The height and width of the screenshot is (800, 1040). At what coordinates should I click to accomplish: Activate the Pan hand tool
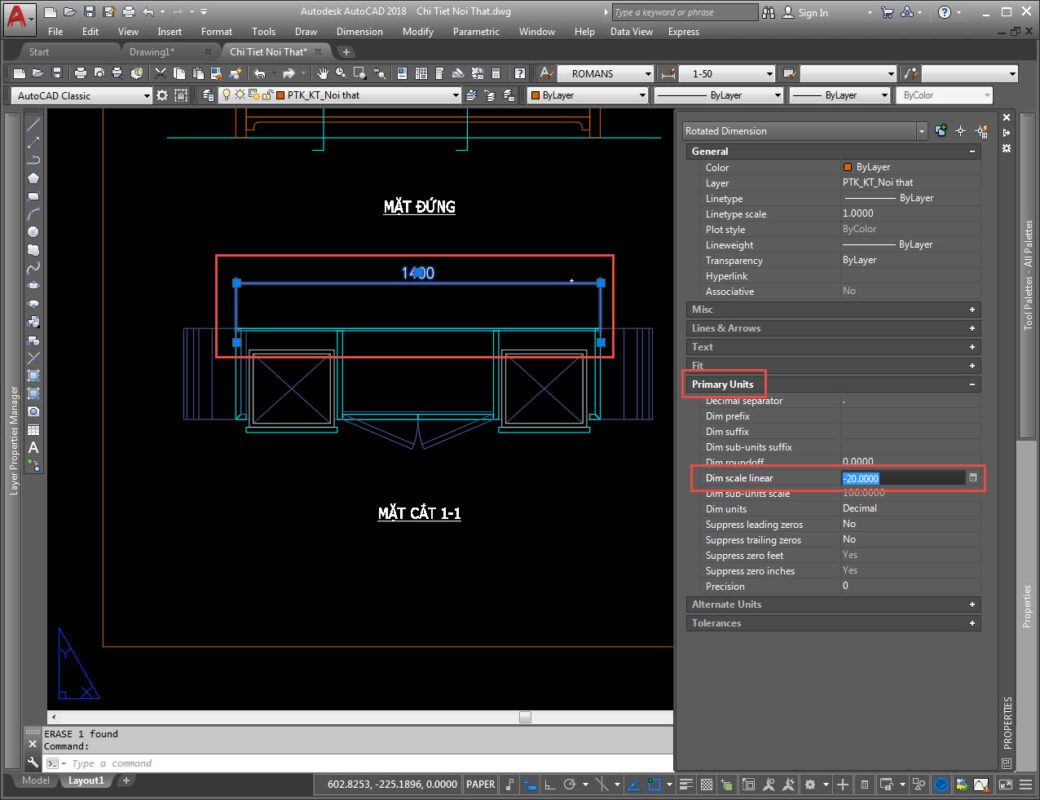(322, 74)
